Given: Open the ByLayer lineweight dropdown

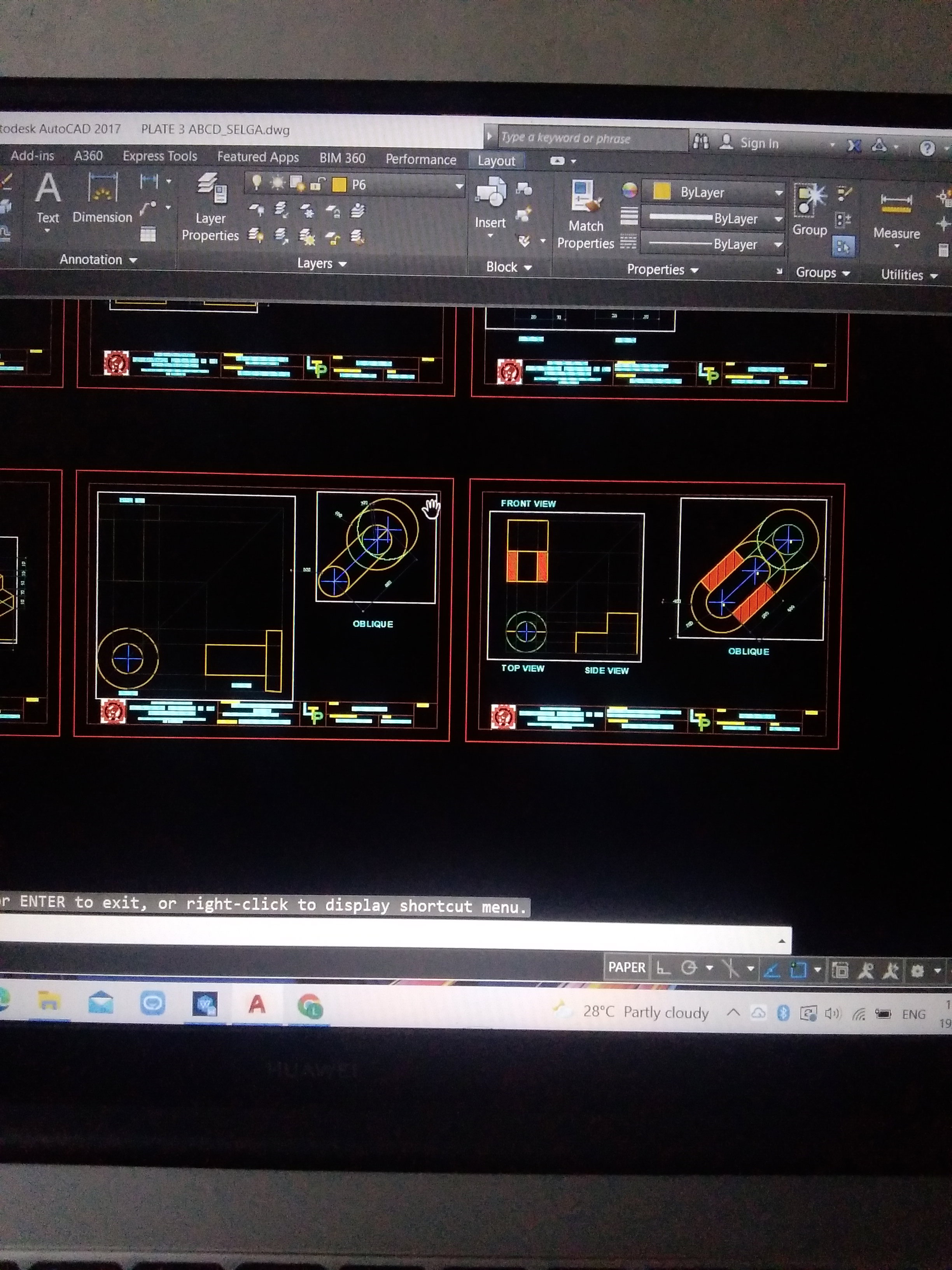Looking at the screenshot, I should click(x=779, y=219).
